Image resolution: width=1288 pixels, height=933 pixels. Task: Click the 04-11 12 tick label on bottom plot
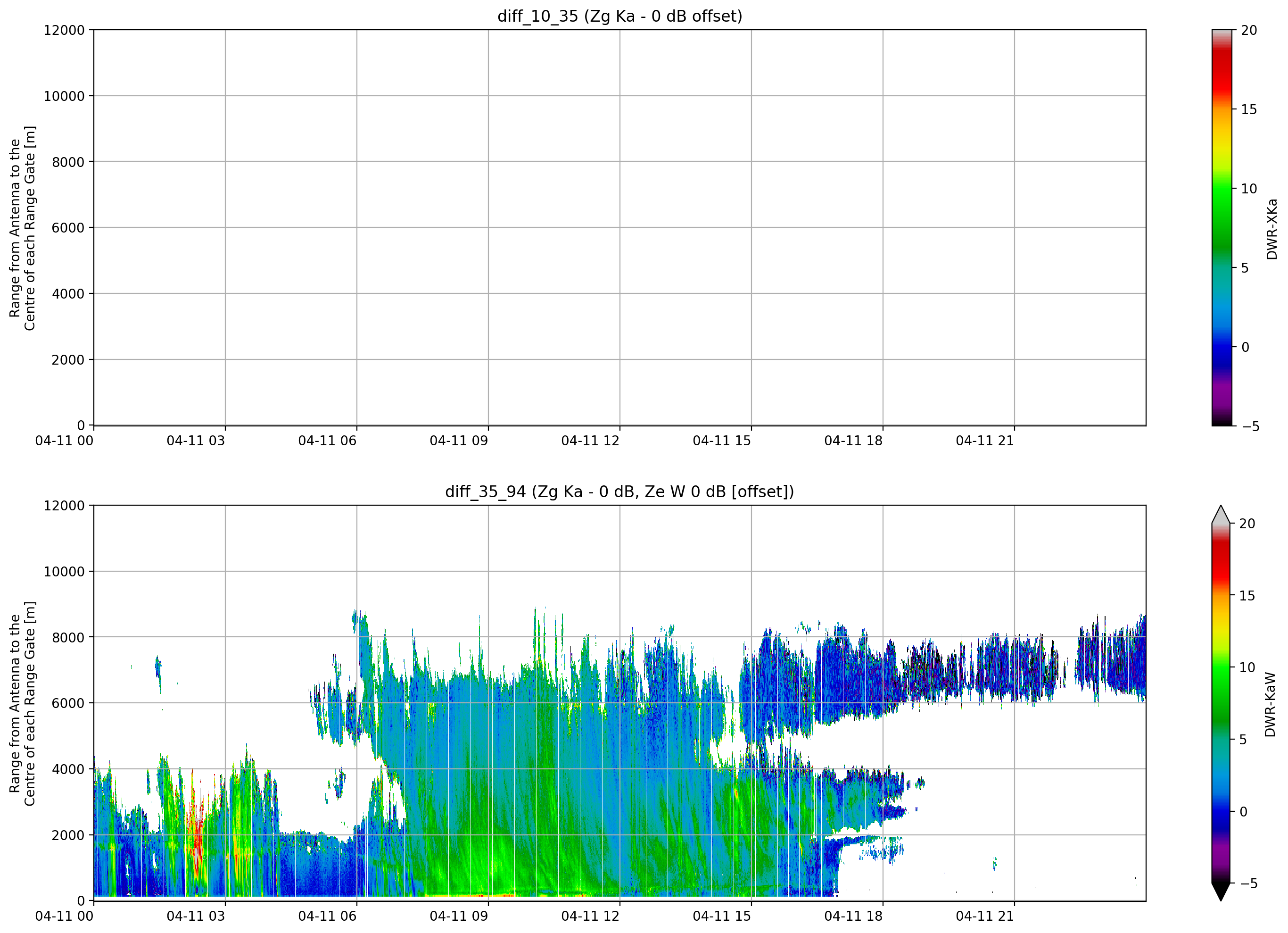590,916
